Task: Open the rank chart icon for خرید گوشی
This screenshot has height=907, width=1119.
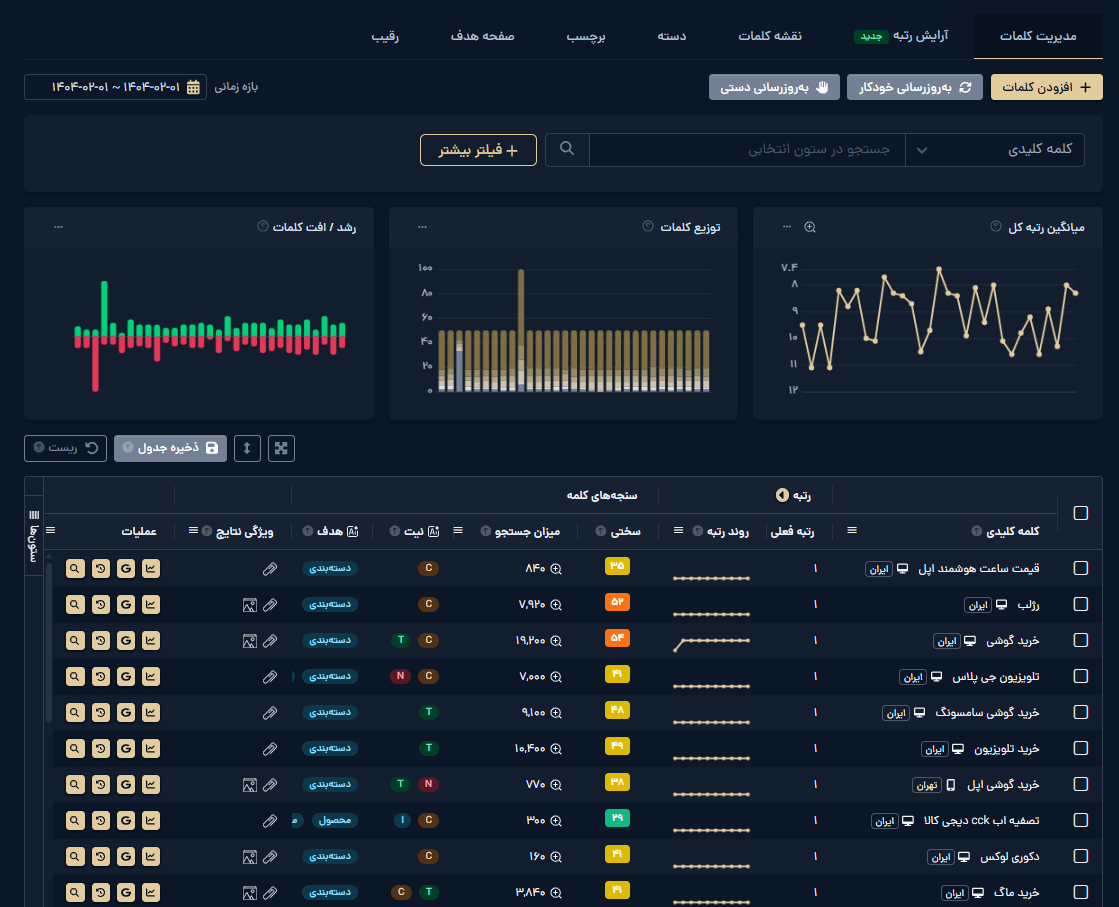Action: 151,640
